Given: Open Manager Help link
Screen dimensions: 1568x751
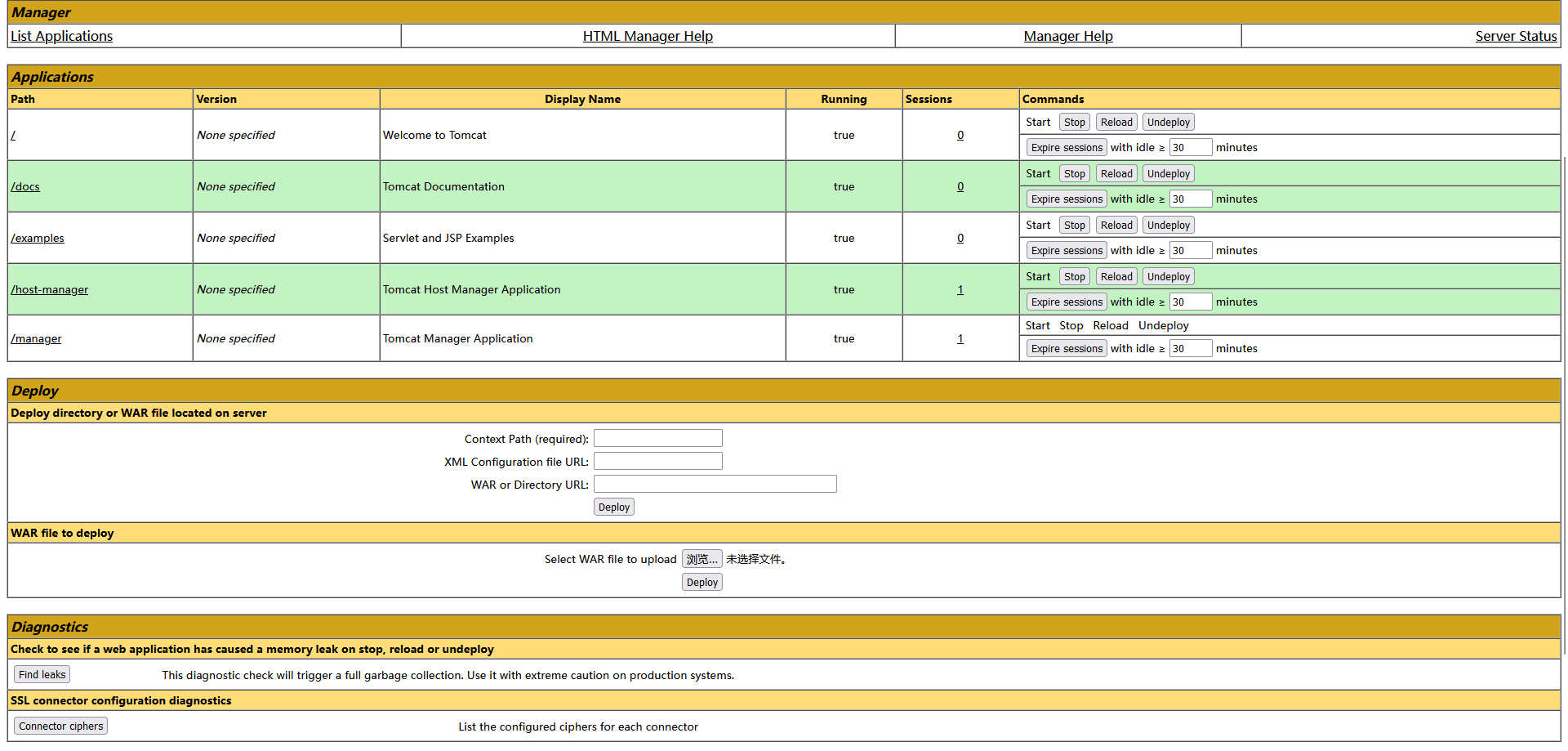Looking at the screenshot, I should tap(1068, 36).
